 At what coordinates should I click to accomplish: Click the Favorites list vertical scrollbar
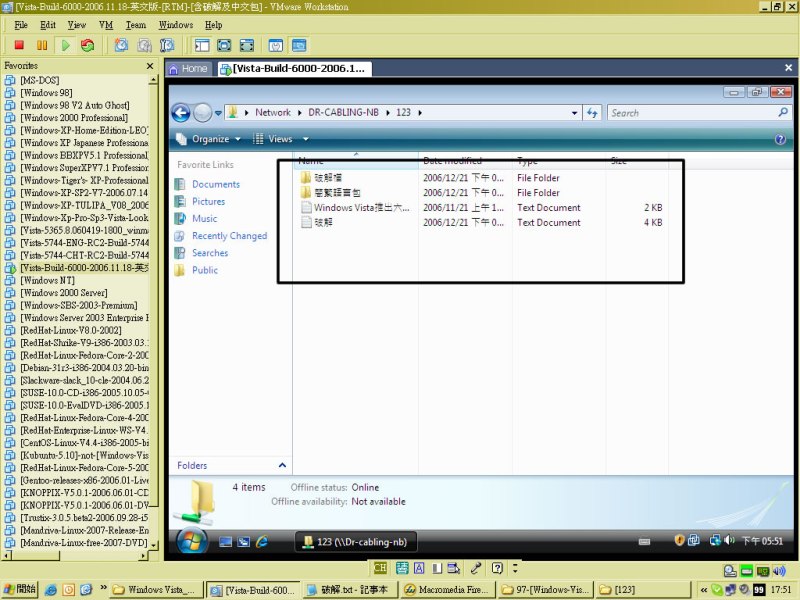pos(153,311)
